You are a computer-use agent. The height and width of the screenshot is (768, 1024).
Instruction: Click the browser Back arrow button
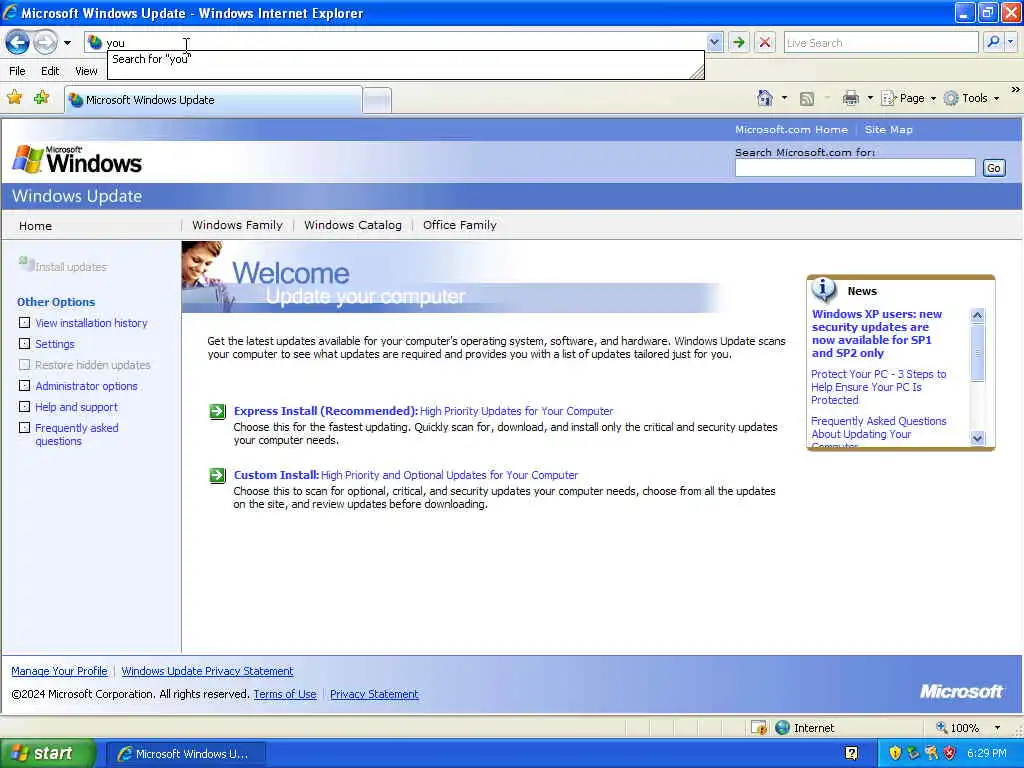(18, 43)
